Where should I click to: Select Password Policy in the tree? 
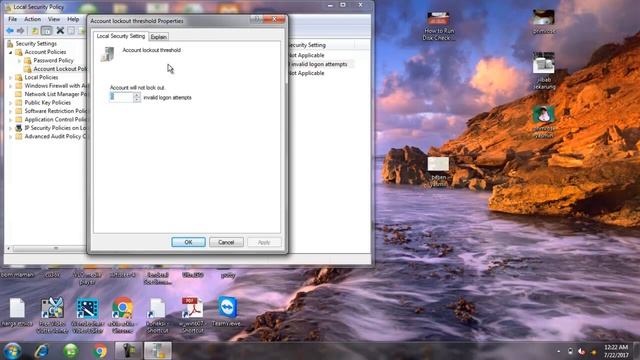(x=53, y=60)
